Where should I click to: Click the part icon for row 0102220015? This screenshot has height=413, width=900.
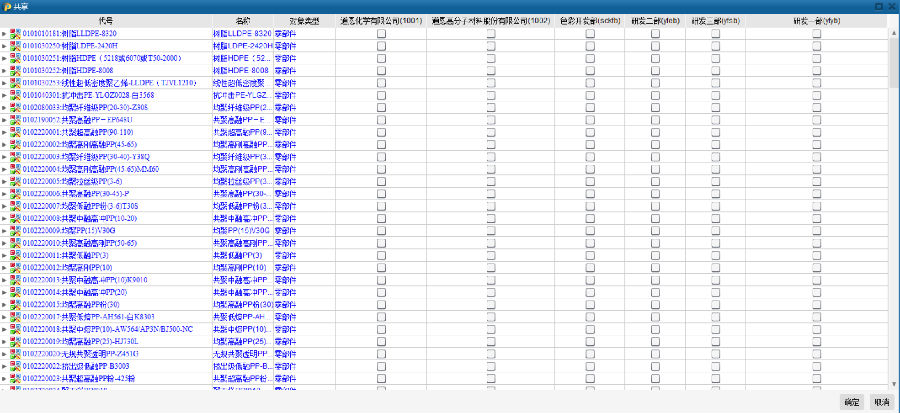click(15, 305)
